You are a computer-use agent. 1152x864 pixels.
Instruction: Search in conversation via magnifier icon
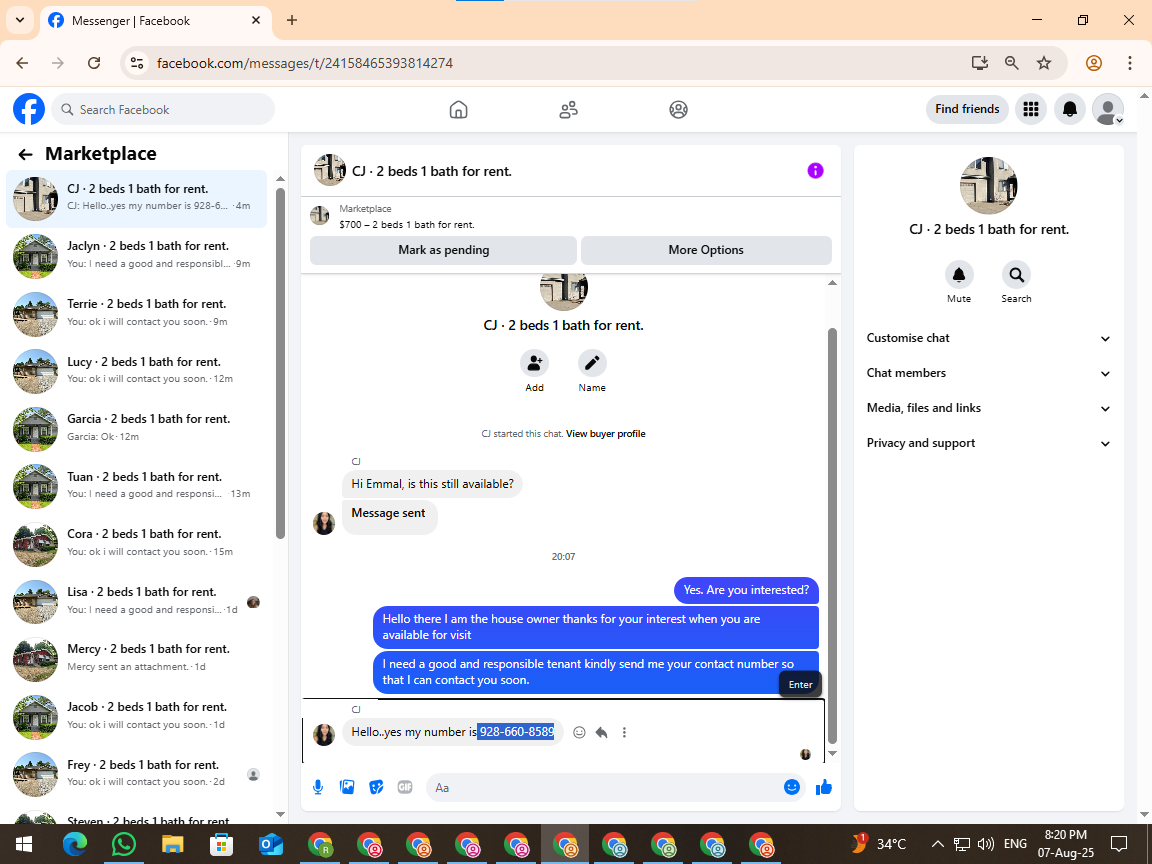coord(1016,275)
